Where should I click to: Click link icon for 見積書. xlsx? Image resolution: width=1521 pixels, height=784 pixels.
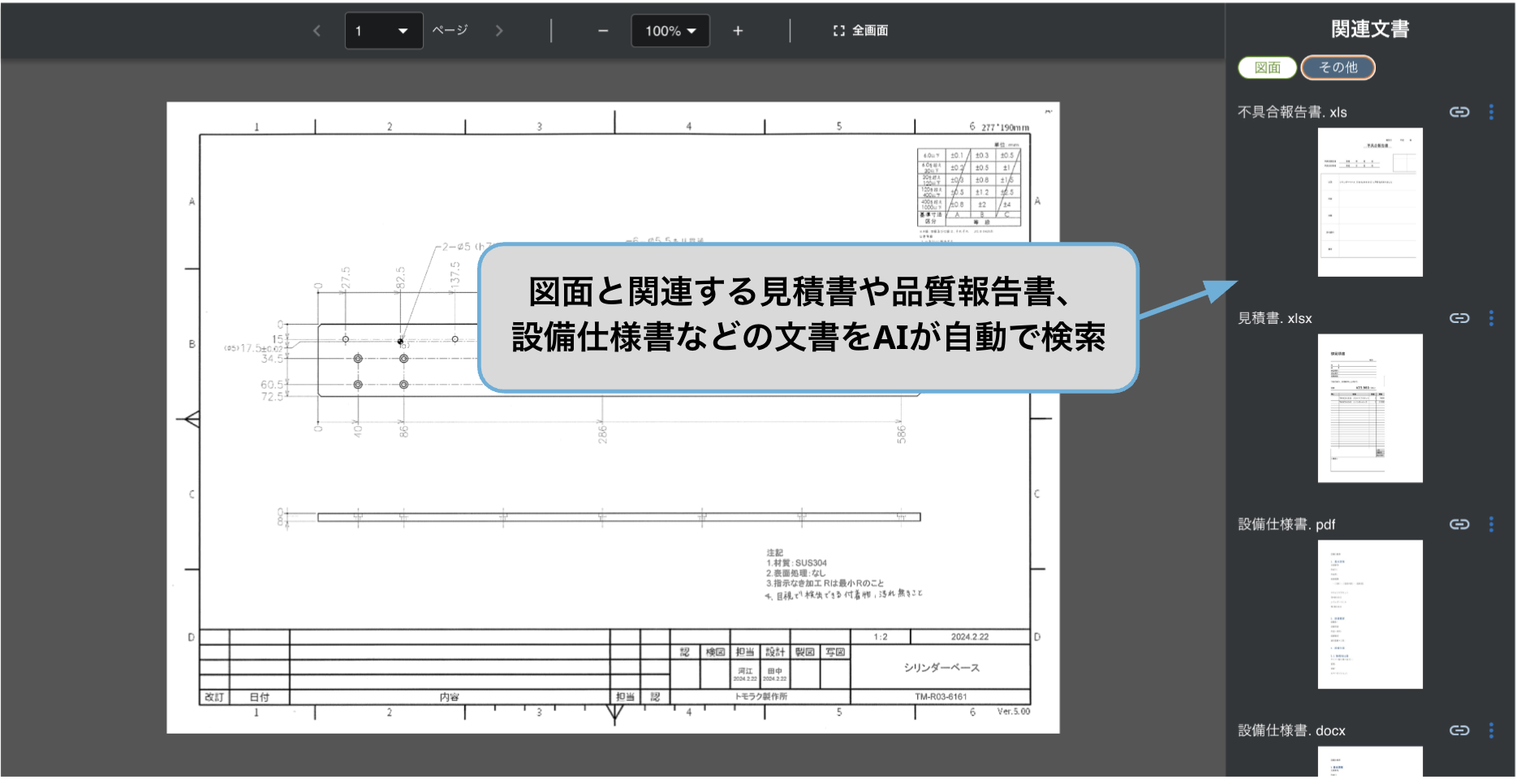click(x=1459, y=318)
